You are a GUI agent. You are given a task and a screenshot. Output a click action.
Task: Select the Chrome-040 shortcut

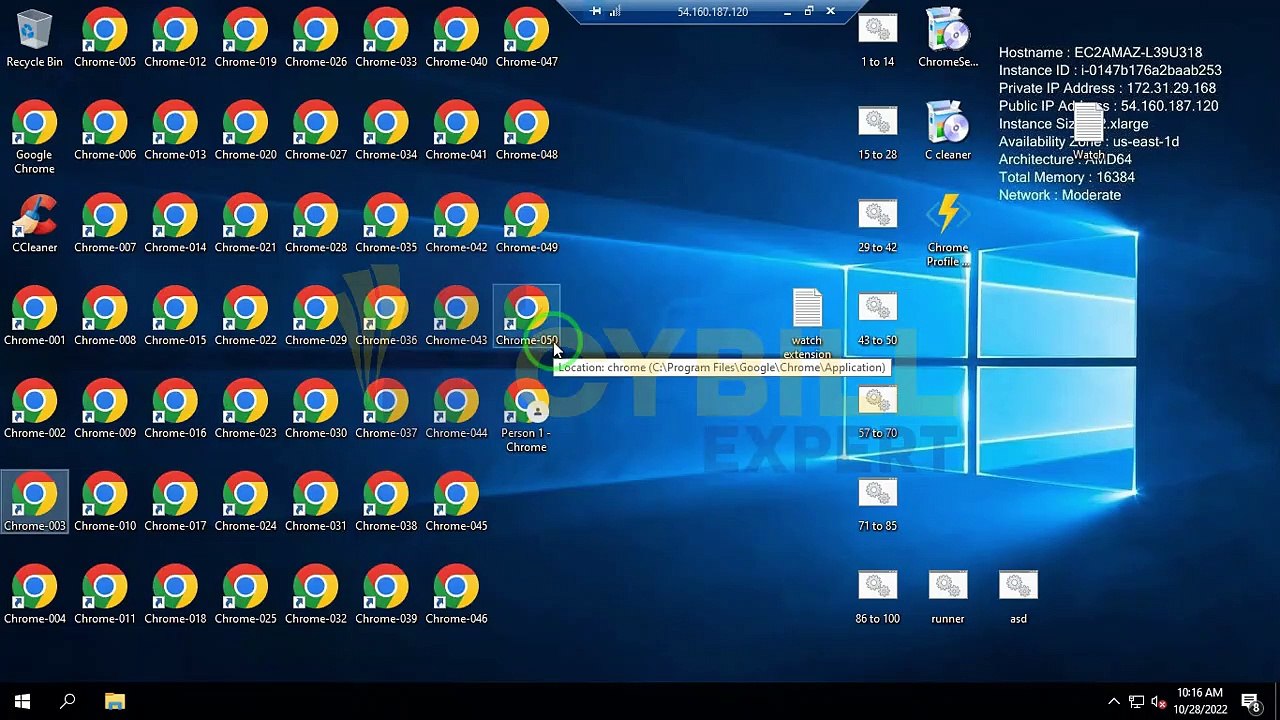456,40
